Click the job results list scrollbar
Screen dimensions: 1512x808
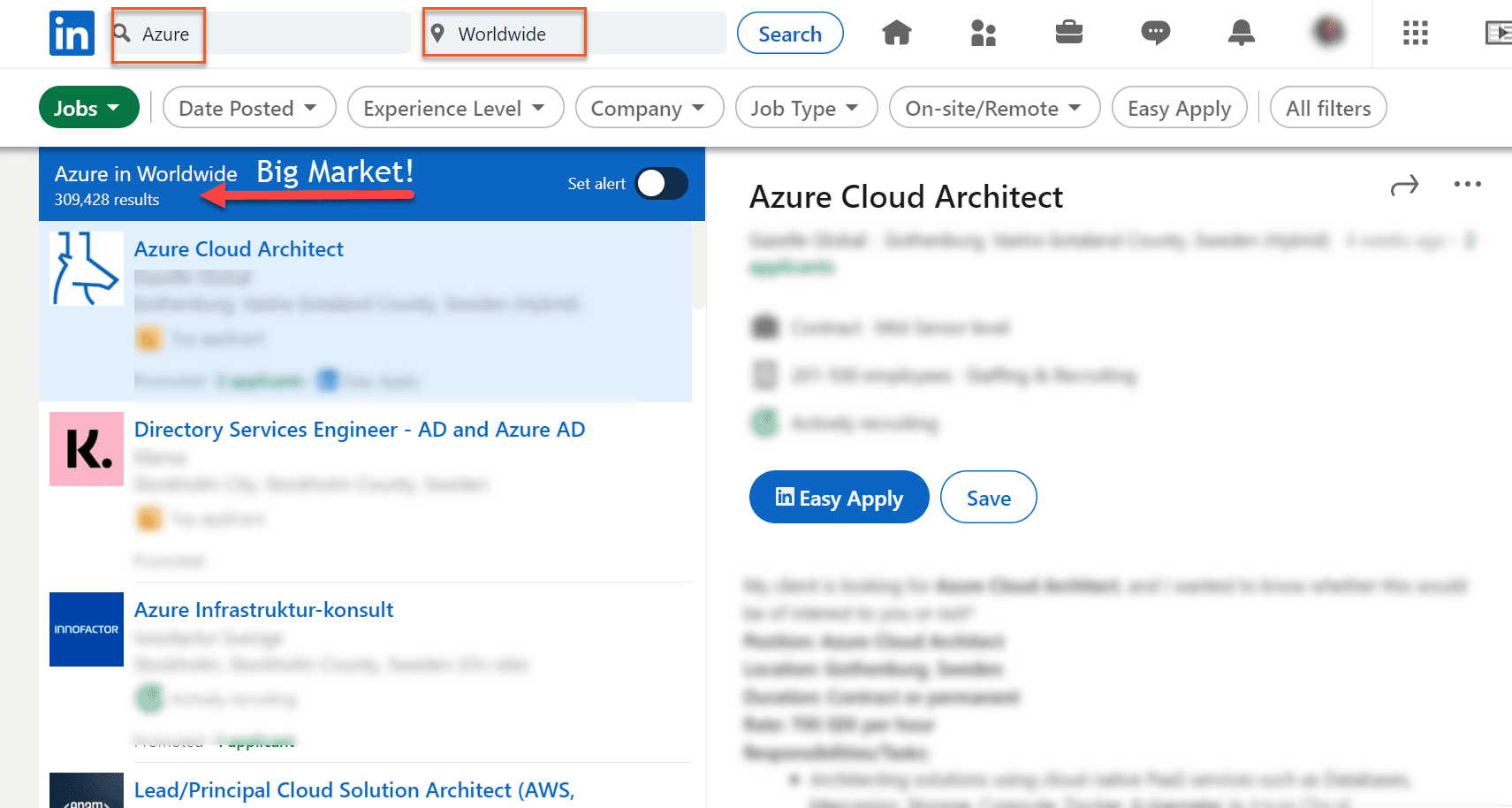(699, 265)
